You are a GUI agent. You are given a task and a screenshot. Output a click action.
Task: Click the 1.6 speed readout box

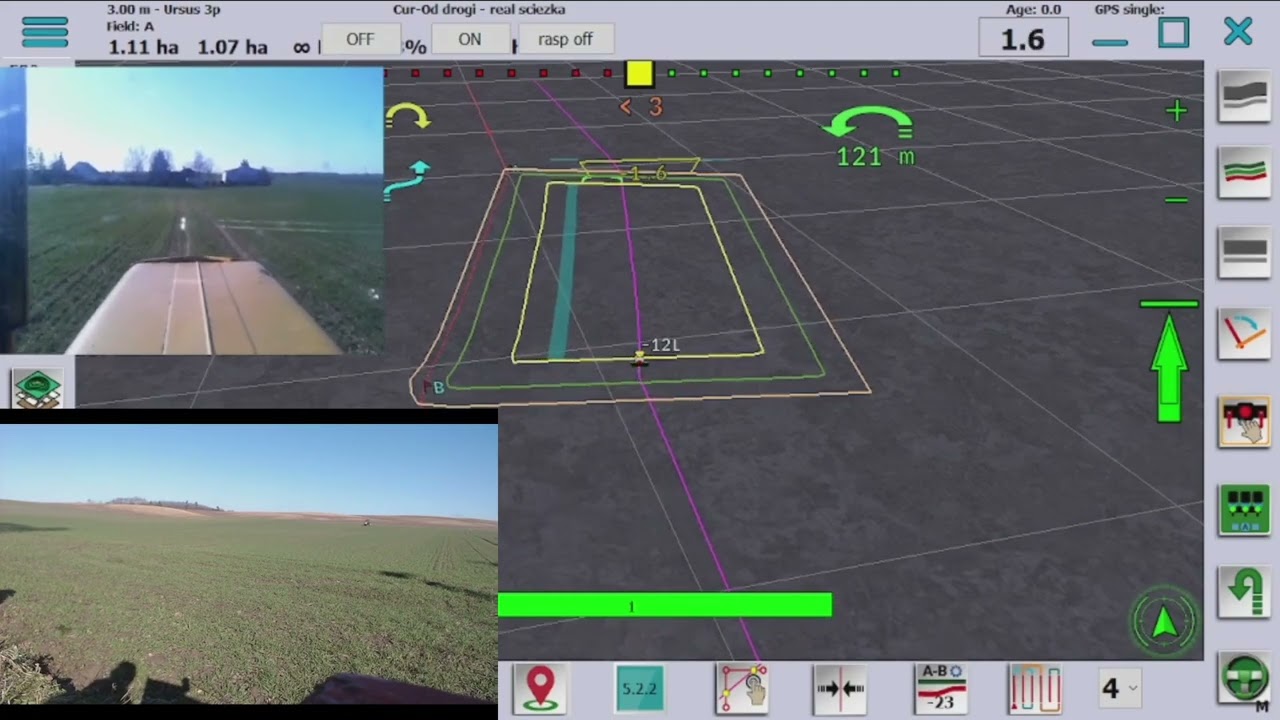pyautogui.click(x=1023, y=39)
